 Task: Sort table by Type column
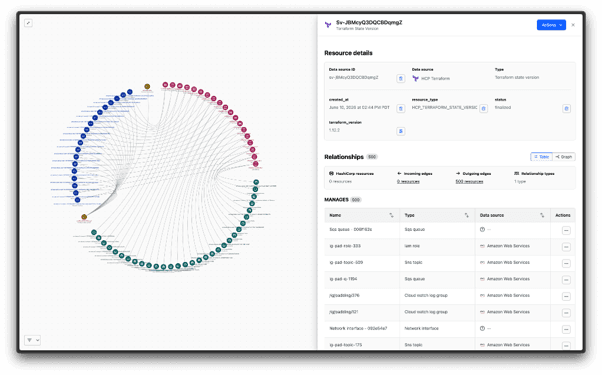click(466, 215)
